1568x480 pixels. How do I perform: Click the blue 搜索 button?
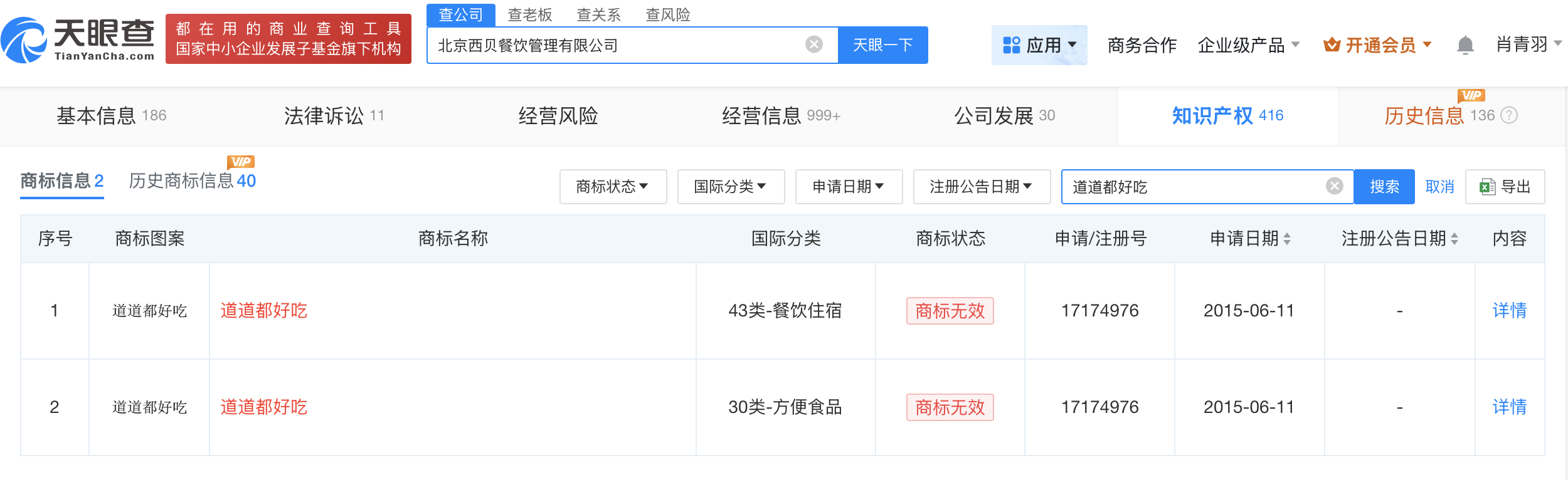tap(1384, 187)
